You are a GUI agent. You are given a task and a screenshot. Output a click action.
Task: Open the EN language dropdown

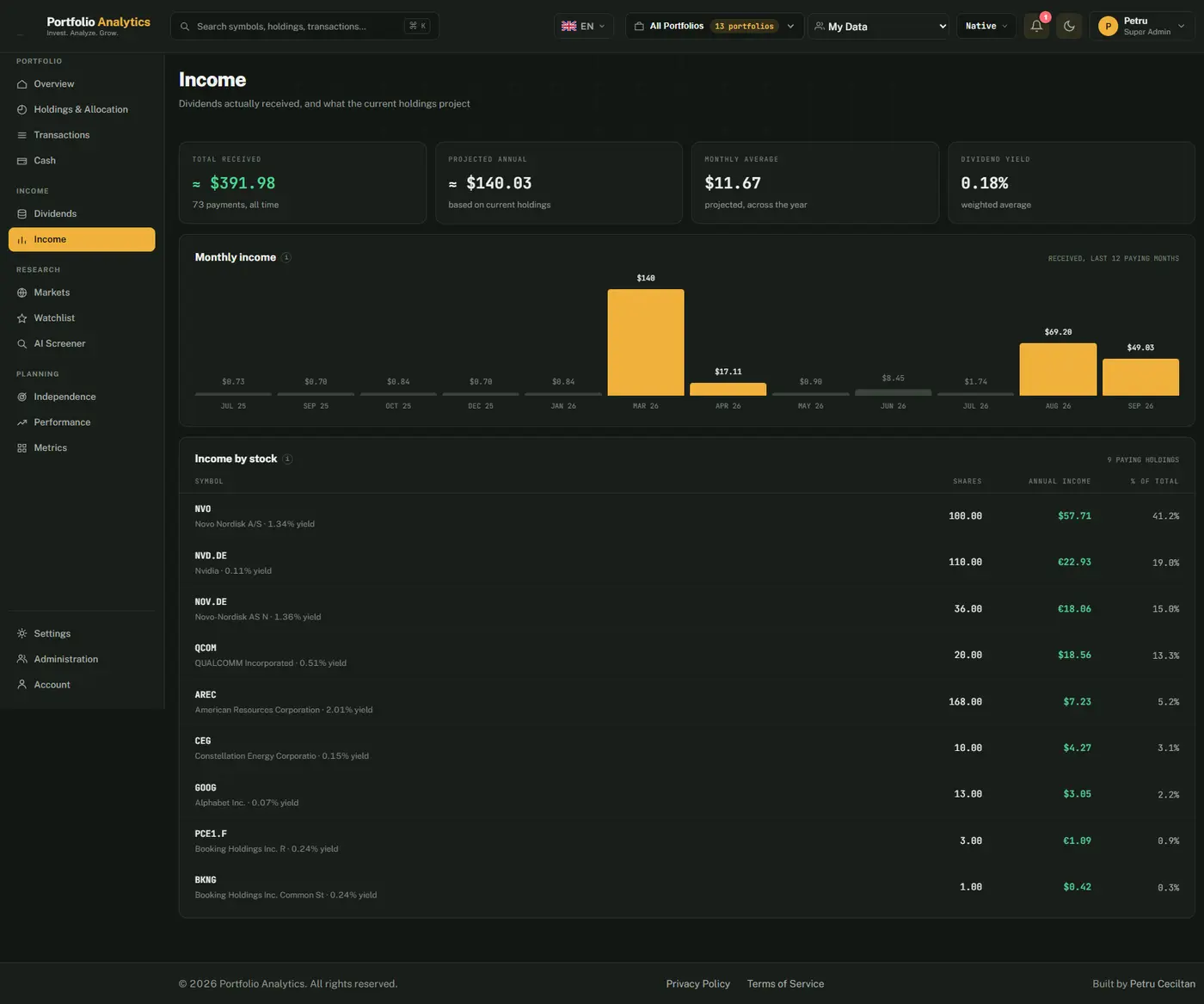[584, 26]
